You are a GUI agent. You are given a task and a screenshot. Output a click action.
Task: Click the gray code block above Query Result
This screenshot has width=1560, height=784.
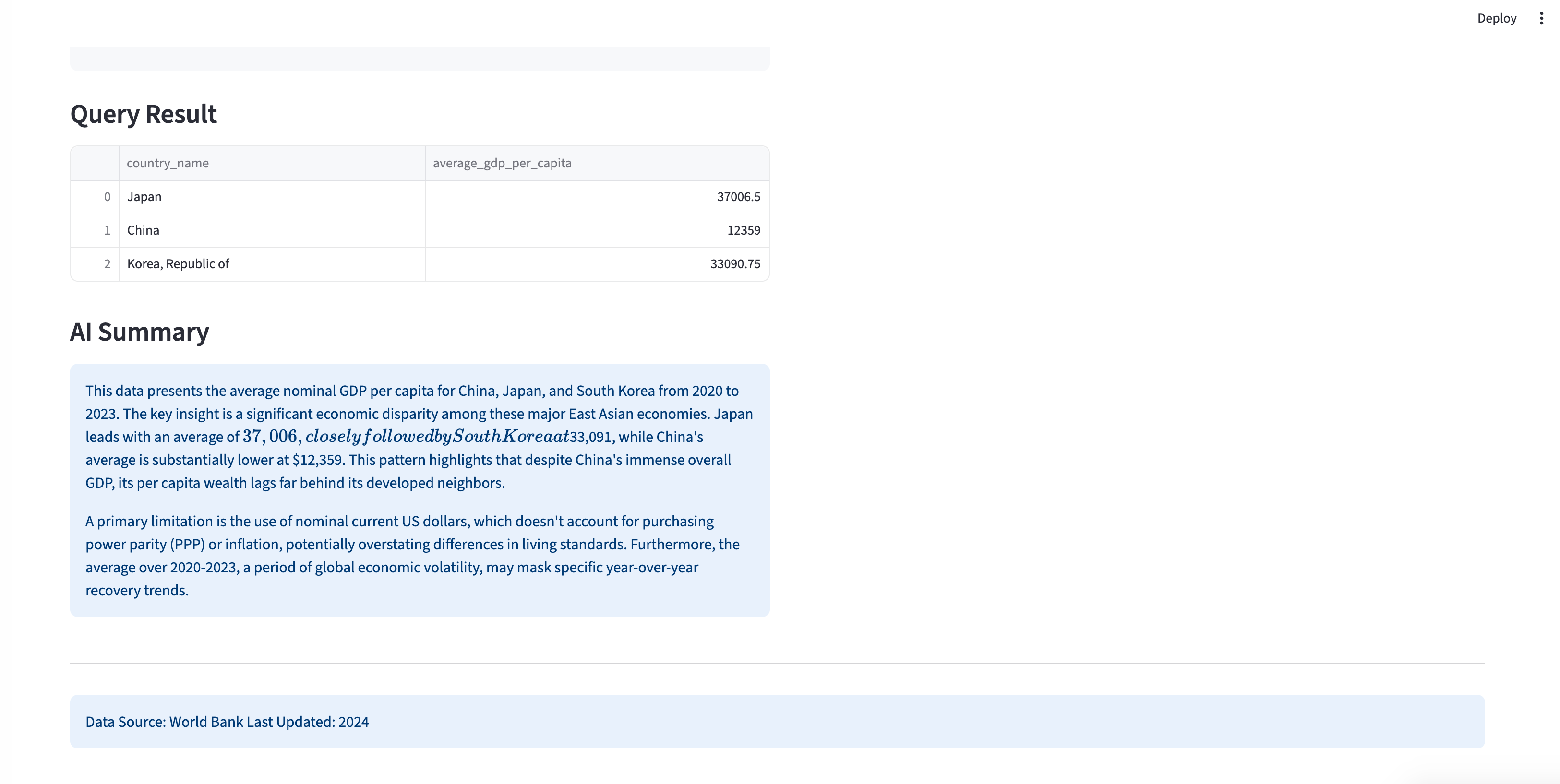pos(419,59)
